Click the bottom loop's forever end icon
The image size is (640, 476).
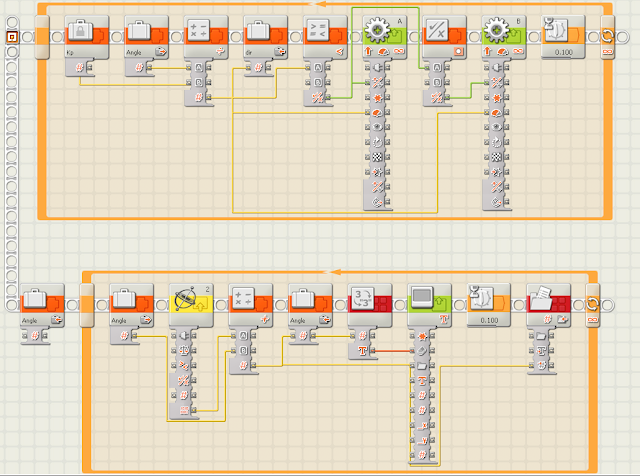[x=593, y=305]
